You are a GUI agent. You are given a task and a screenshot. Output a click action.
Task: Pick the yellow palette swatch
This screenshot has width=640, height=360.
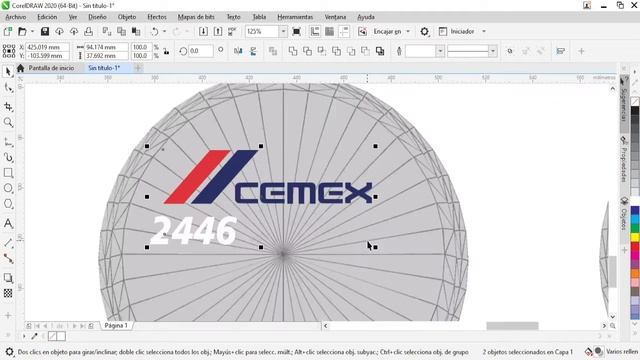click(x=635, y=237)
